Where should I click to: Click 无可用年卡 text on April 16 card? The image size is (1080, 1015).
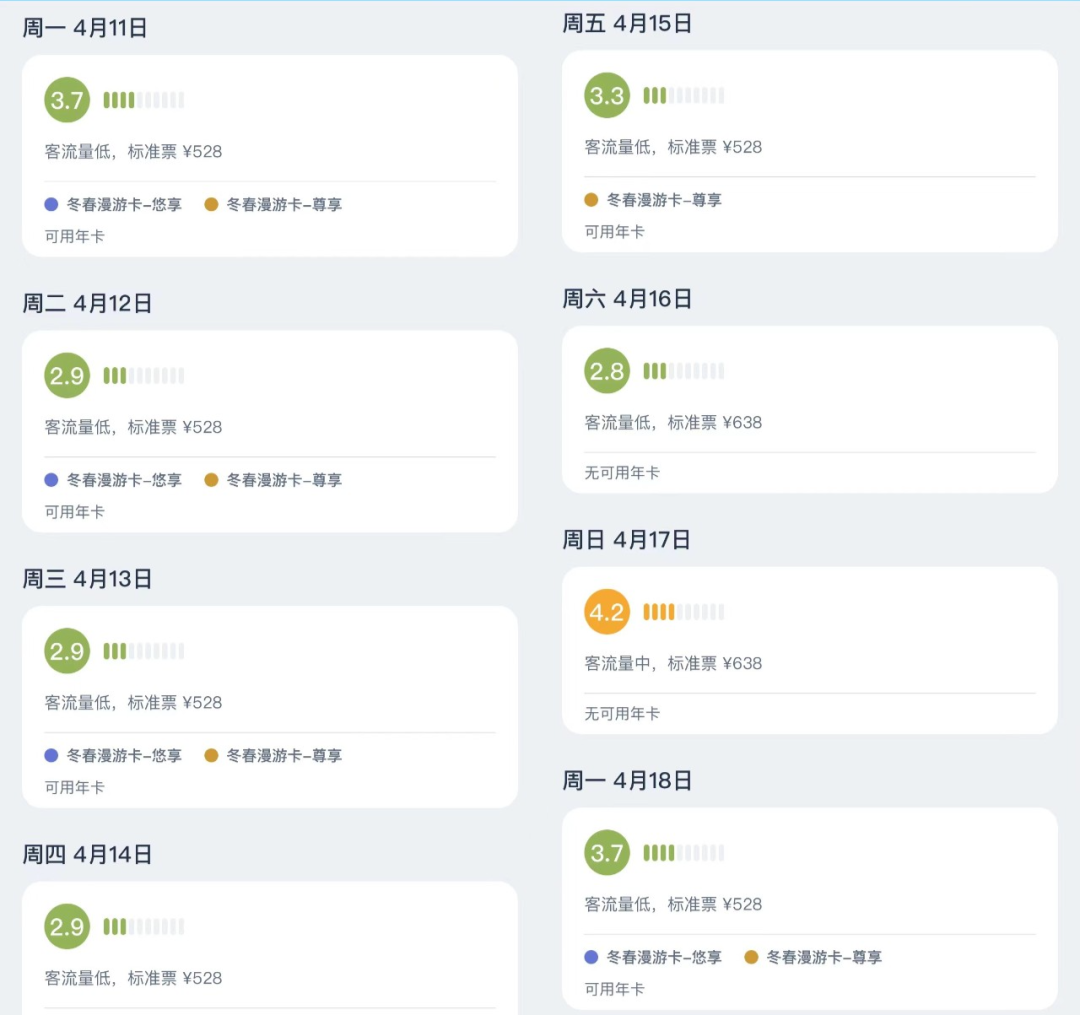[x=622, y=473]
